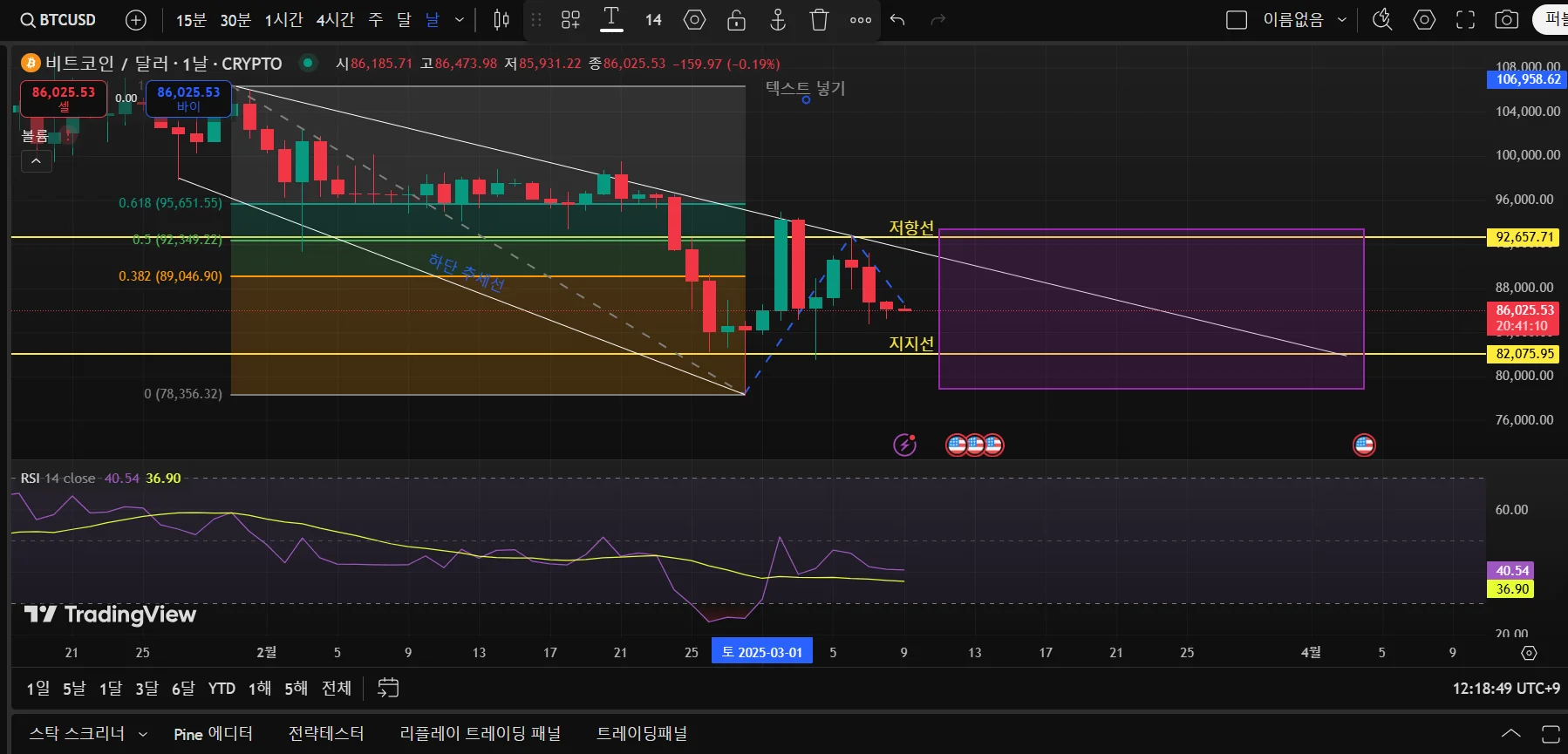Set date range to 1달
This screenshot has width=1568, height=754.
(111, 689)
